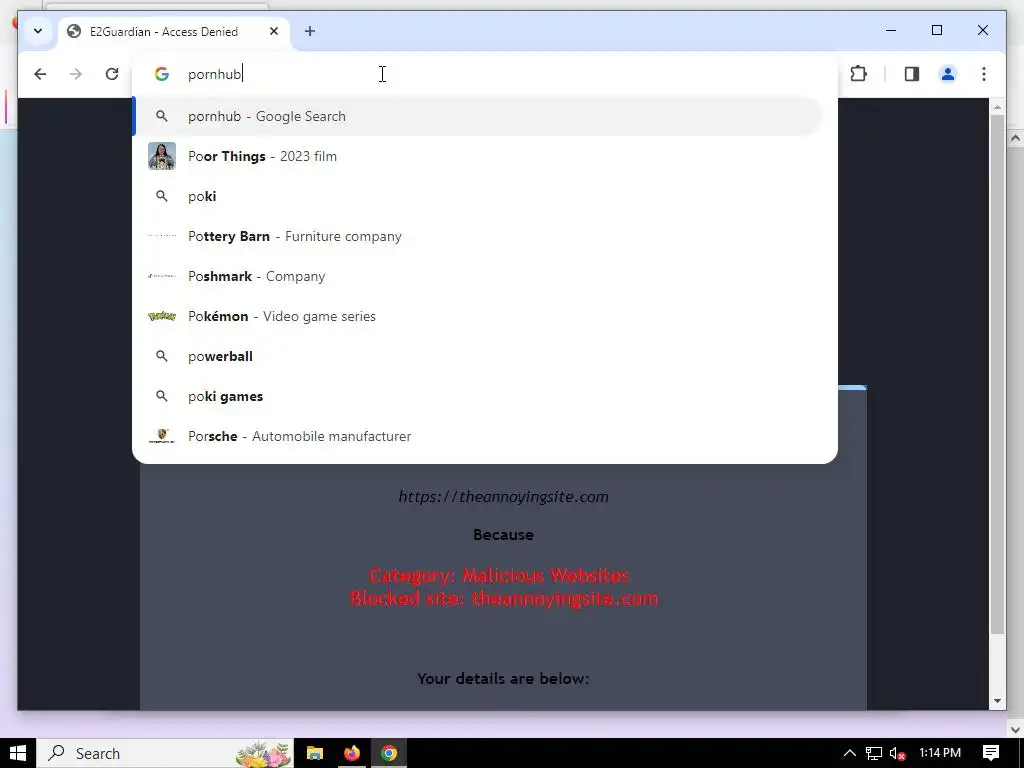Click the taskbar Search box
This screenshot has height=768, width=1024.
click(x=165, y=753)
